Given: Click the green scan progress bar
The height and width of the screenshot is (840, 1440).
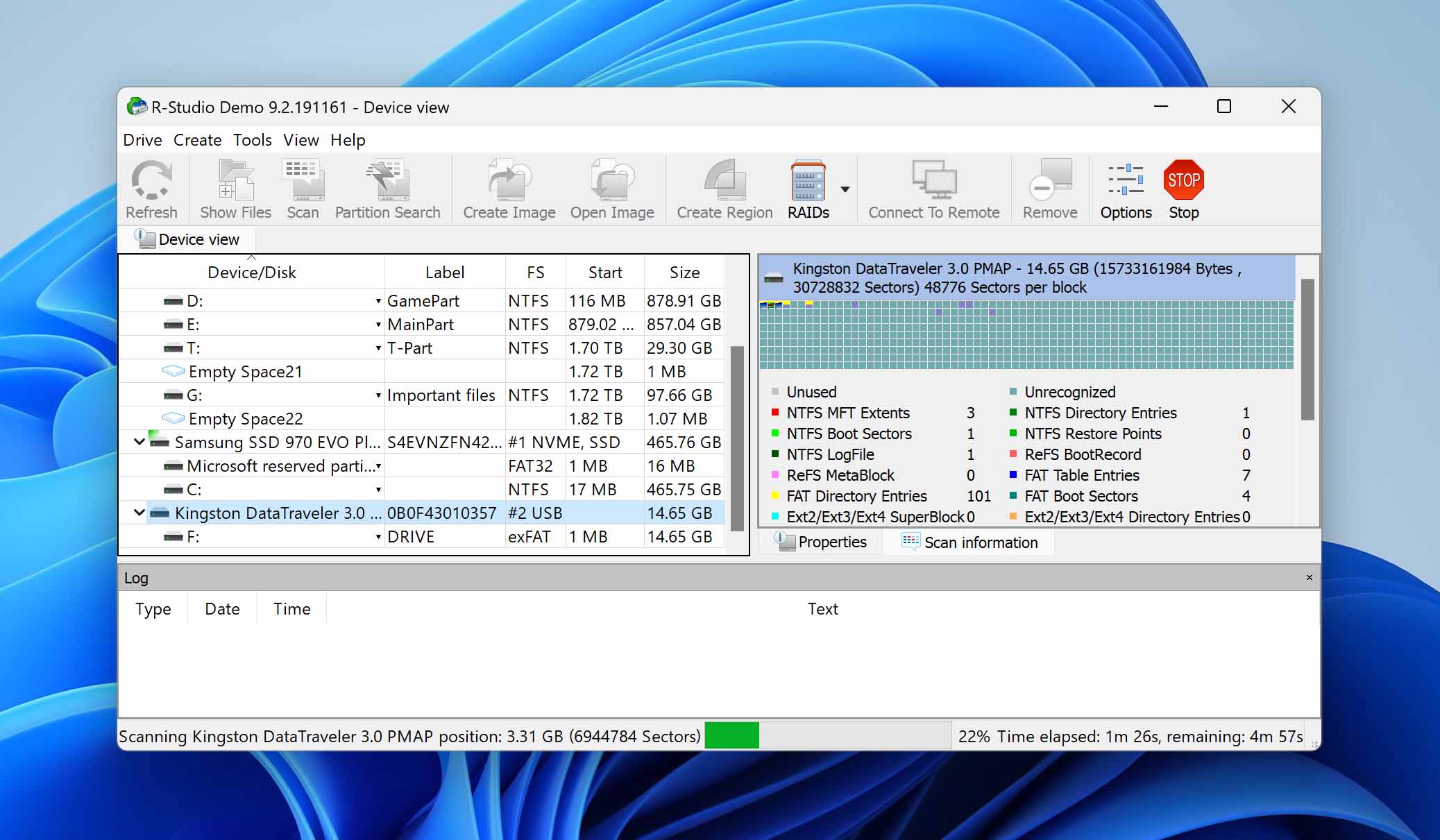Looking at the screenshot, I should pos(731,735).
